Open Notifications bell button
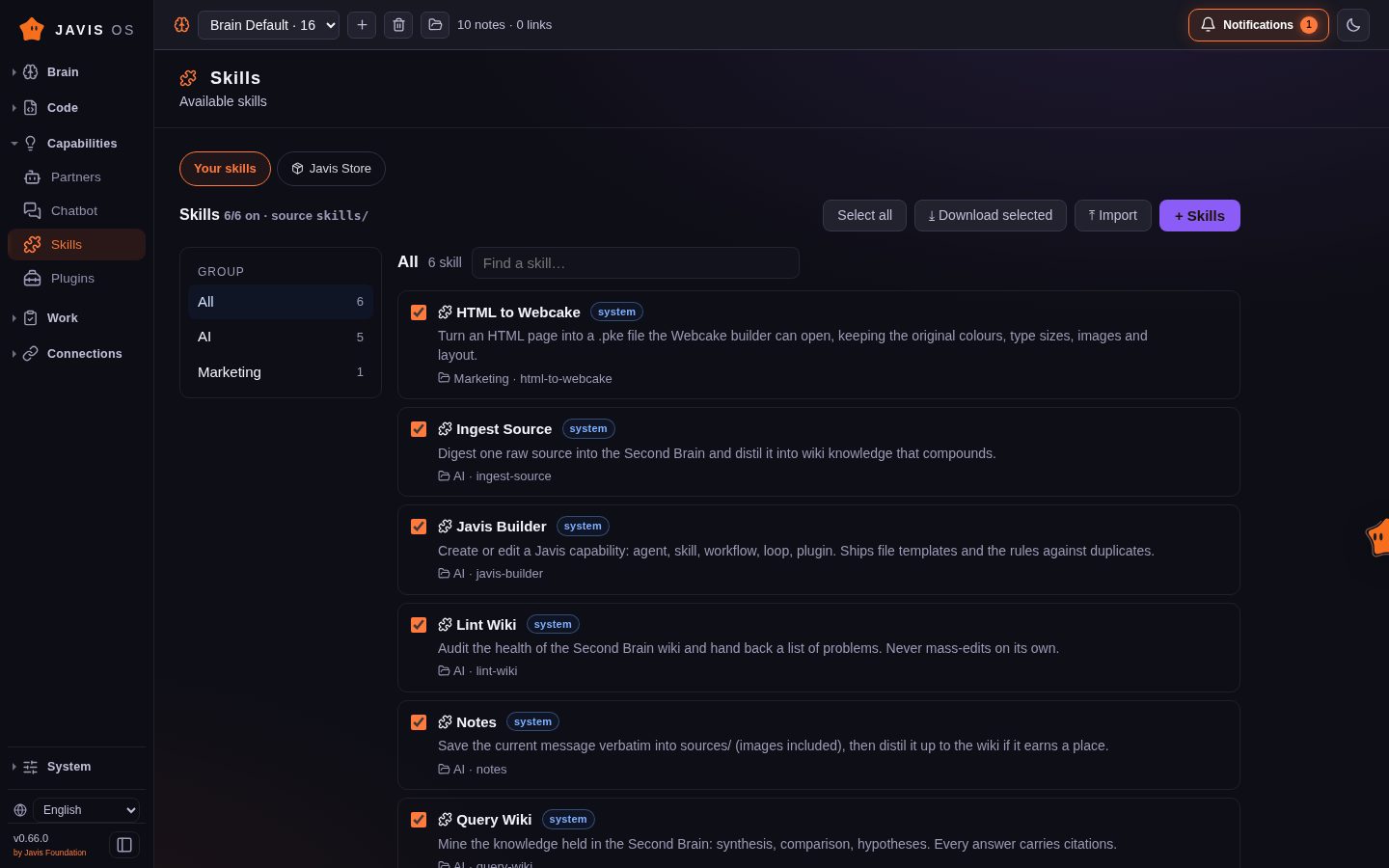This screenshot has height=868, width=1389. [x=1258, y=25]
